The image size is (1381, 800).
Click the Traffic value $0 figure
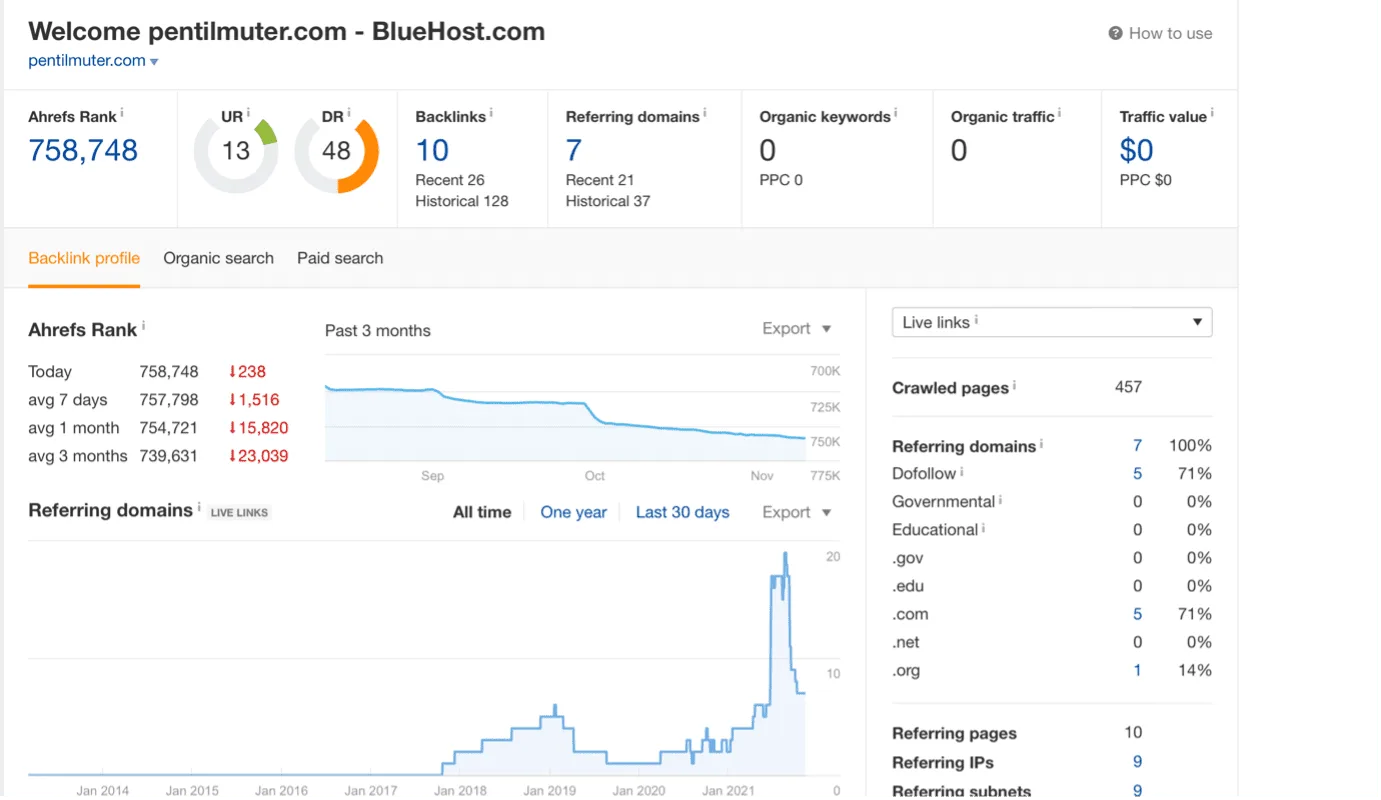1136,150
